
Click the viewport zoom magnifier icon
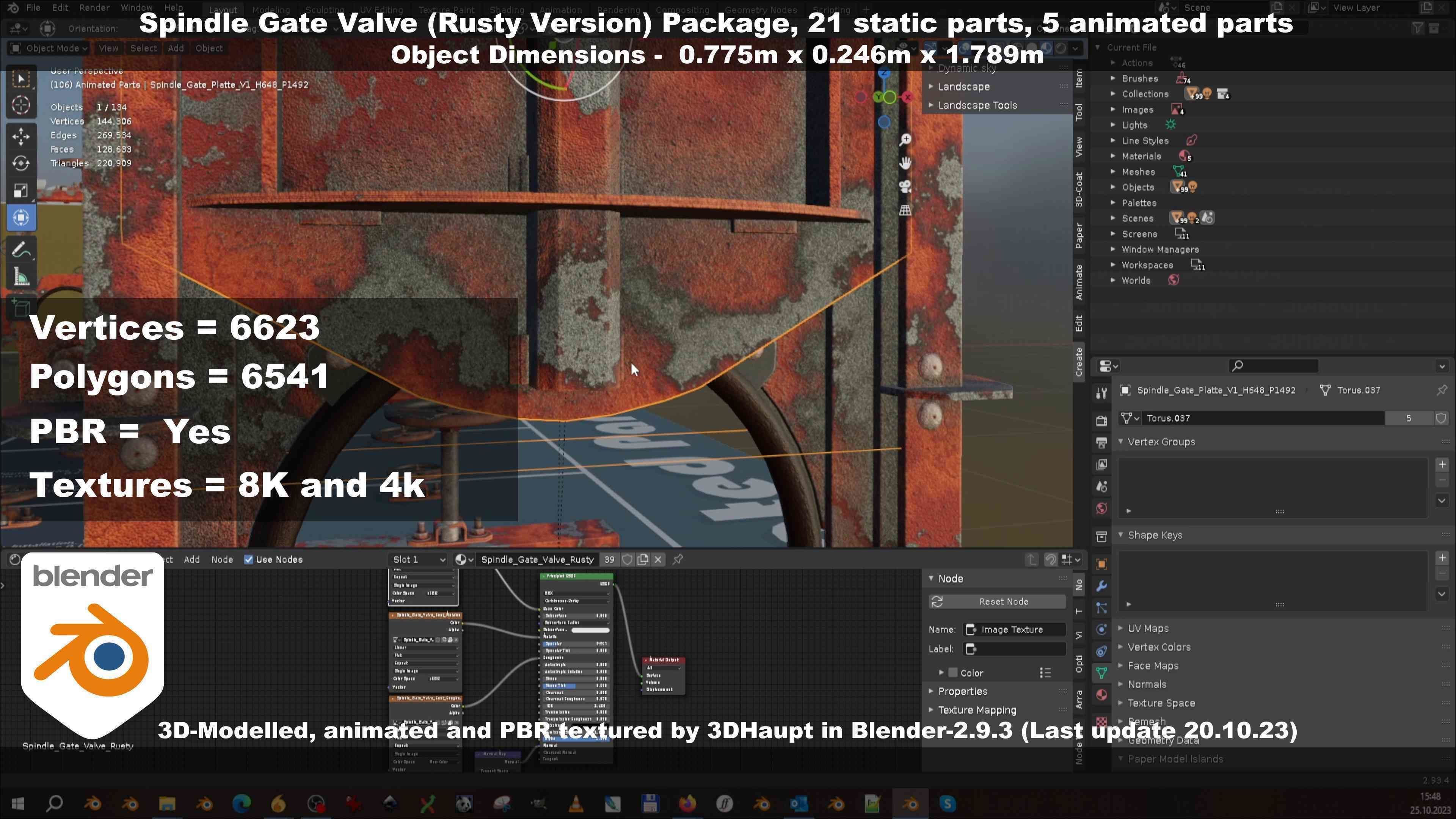click(905, 140)
